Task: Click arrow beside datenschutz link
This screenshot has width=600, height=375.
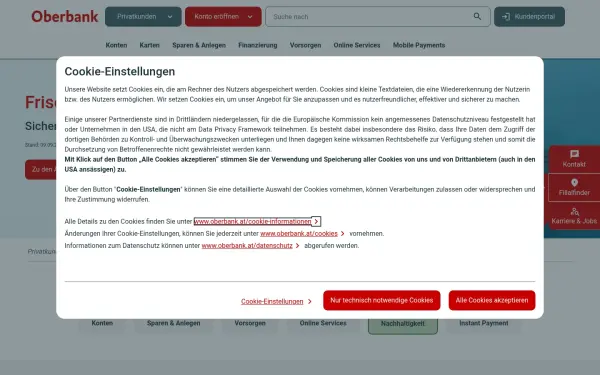Action: tap(297, 246)
